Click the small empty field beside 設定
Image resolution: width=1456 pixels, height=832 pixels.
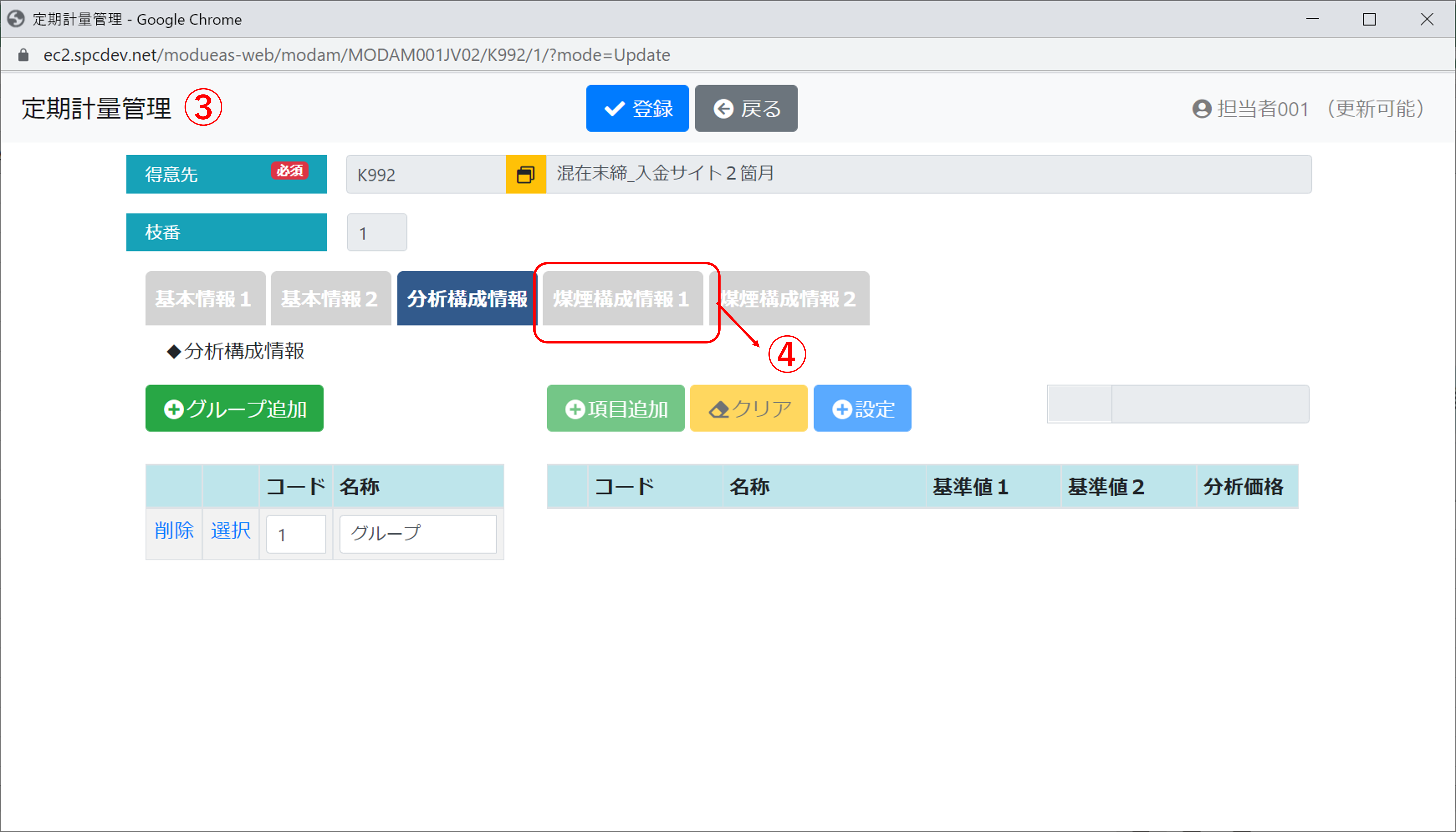click(x=1080, y=404)
